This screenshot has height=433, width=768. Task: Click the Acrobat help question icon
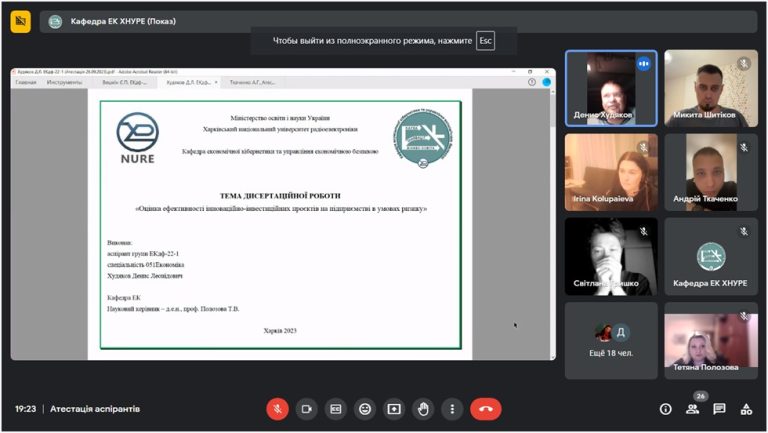(x=532, y=82)
